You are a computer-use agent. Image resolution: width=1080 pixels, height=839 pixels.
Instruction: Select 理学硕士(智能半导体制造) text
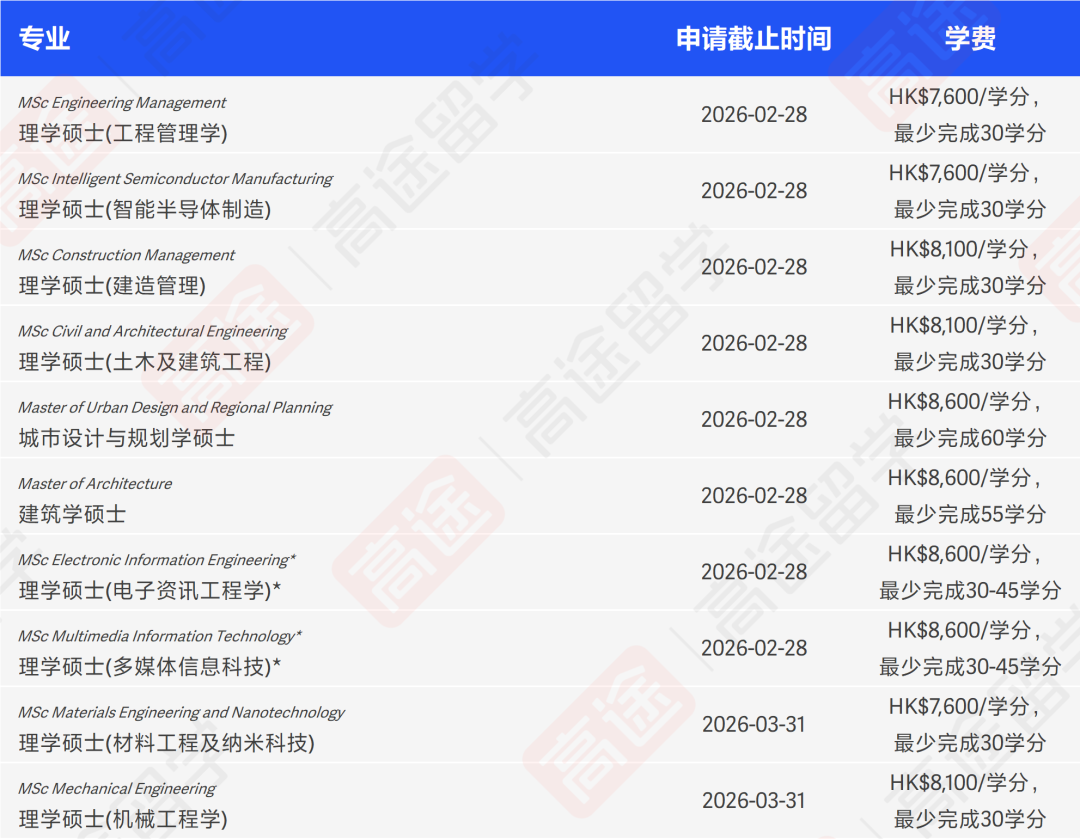click(145, 209)
